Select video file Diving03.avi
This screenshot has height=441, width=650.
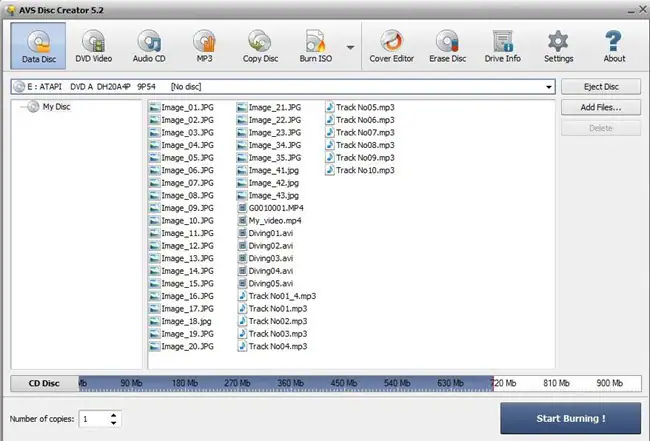pos(266,259)
